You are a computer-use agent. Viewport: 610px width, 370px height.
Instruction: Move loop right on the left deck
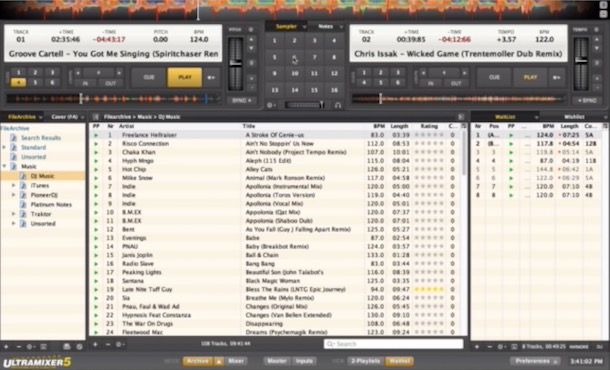[119, 73]
